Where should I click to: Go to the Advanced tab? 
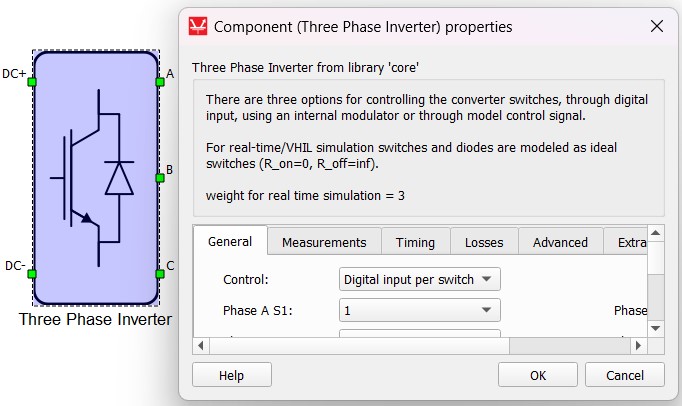click(560, 242)
